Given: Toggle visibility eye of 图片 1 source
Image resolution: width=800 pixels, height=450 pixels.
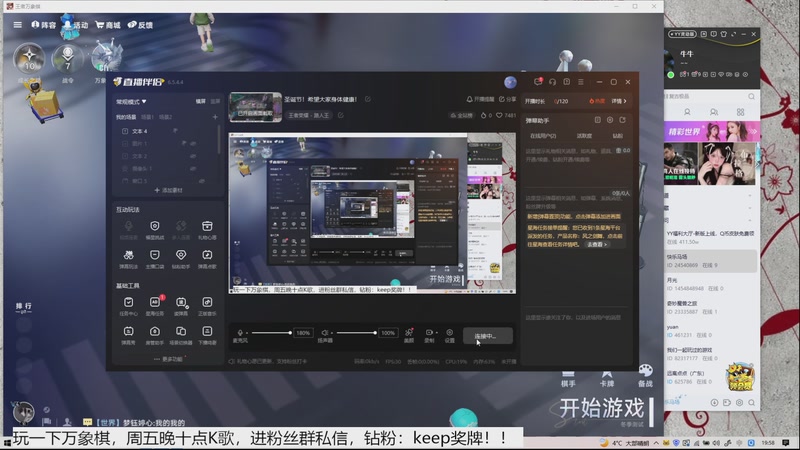Looking at the screenshot, I should pos(194,143).
